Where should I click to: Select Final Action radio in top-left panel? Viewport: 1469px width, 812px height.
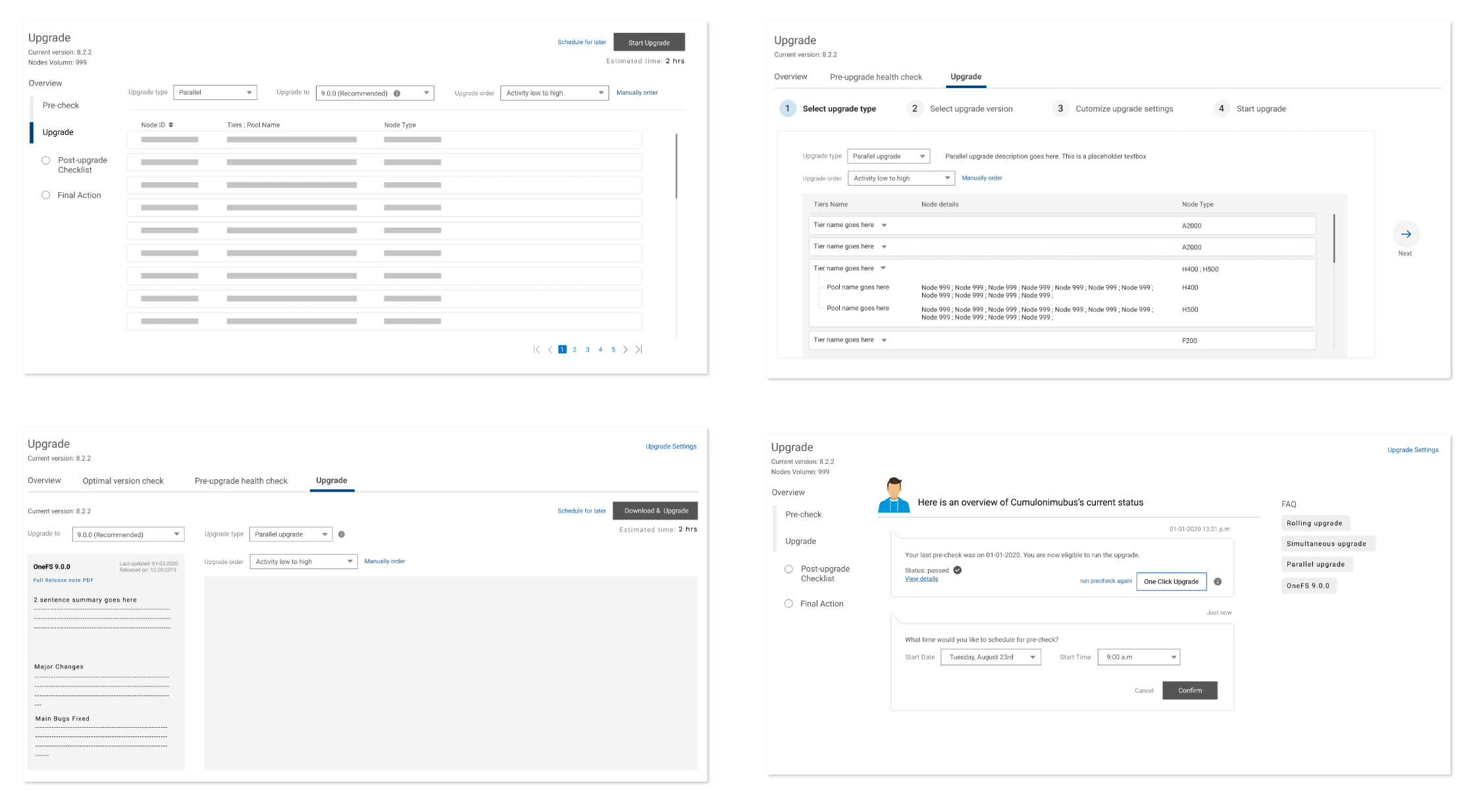[46, 195]
